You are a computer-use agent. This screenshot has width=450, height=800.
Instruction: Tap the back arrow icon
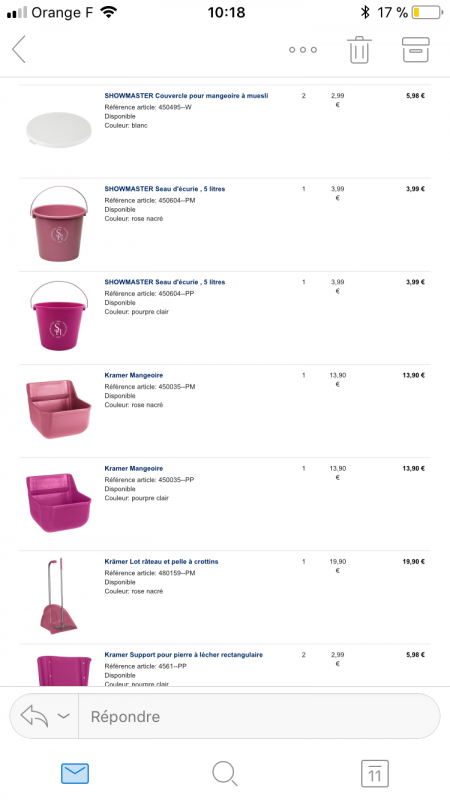(19, 49)
